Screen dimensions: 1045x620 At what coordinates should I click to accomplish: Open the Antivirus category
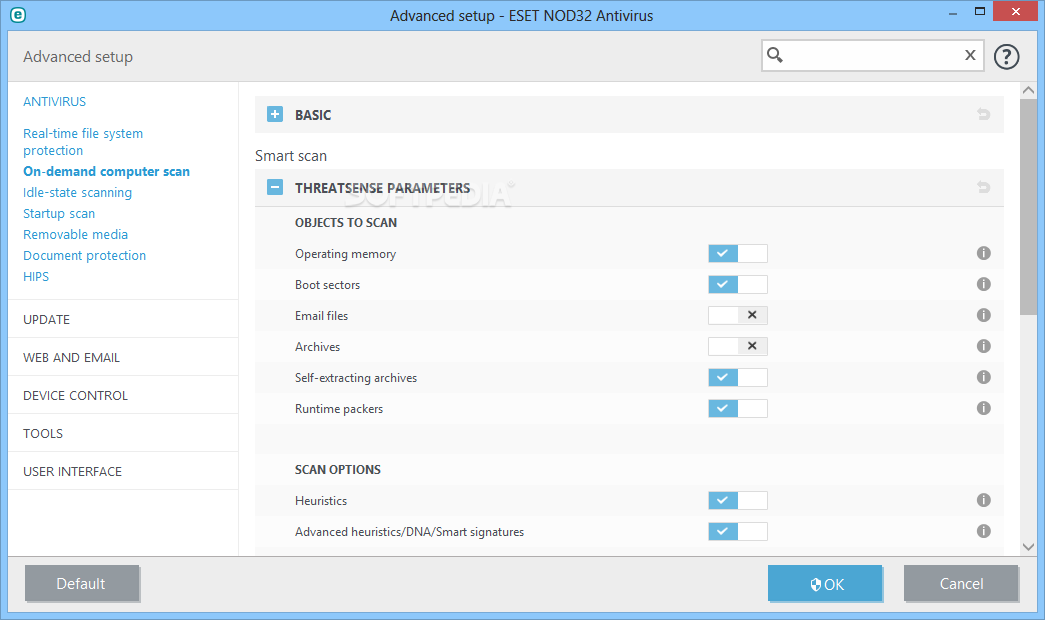click(x=55, y=102)
